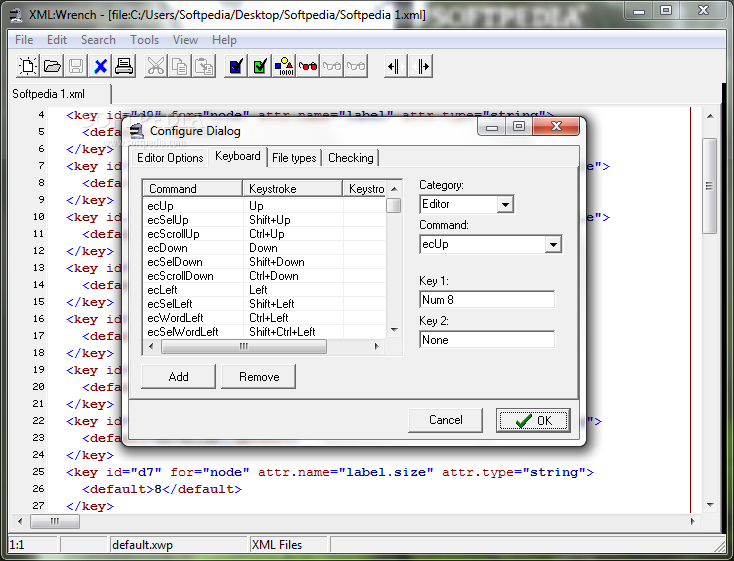Screen dimensions: 734x561
Task: Click the second grayed glasses icon
Action: 356,66
